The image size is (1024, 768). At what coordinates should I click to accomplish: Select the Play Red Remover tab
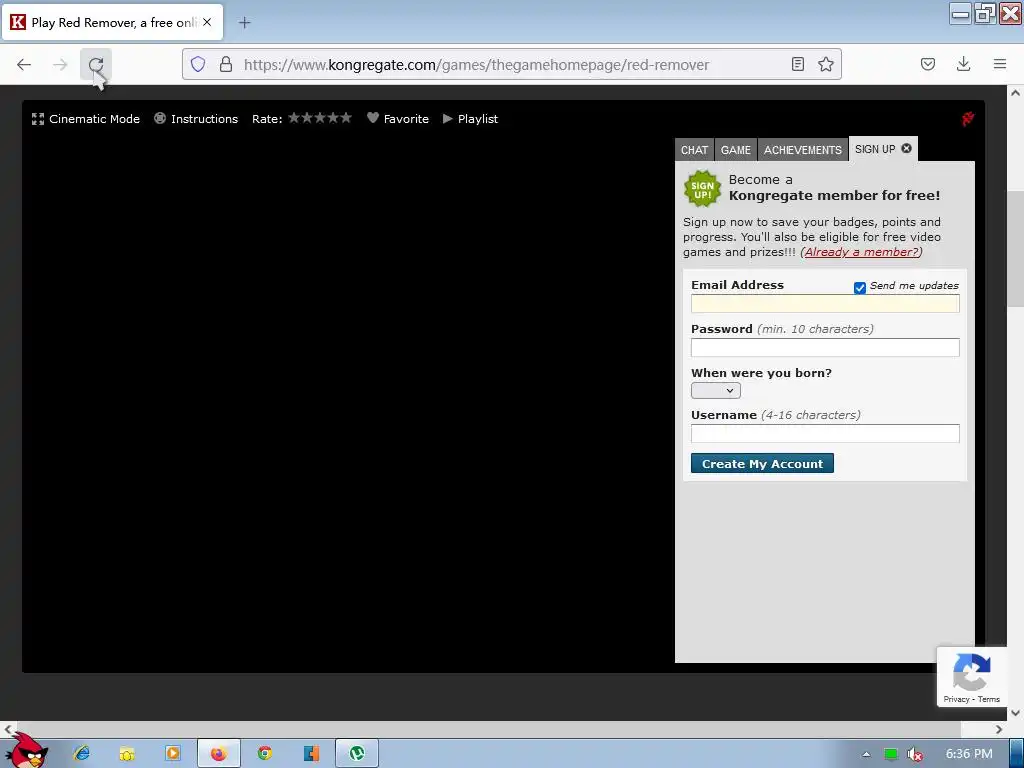(x=113, y=22)
